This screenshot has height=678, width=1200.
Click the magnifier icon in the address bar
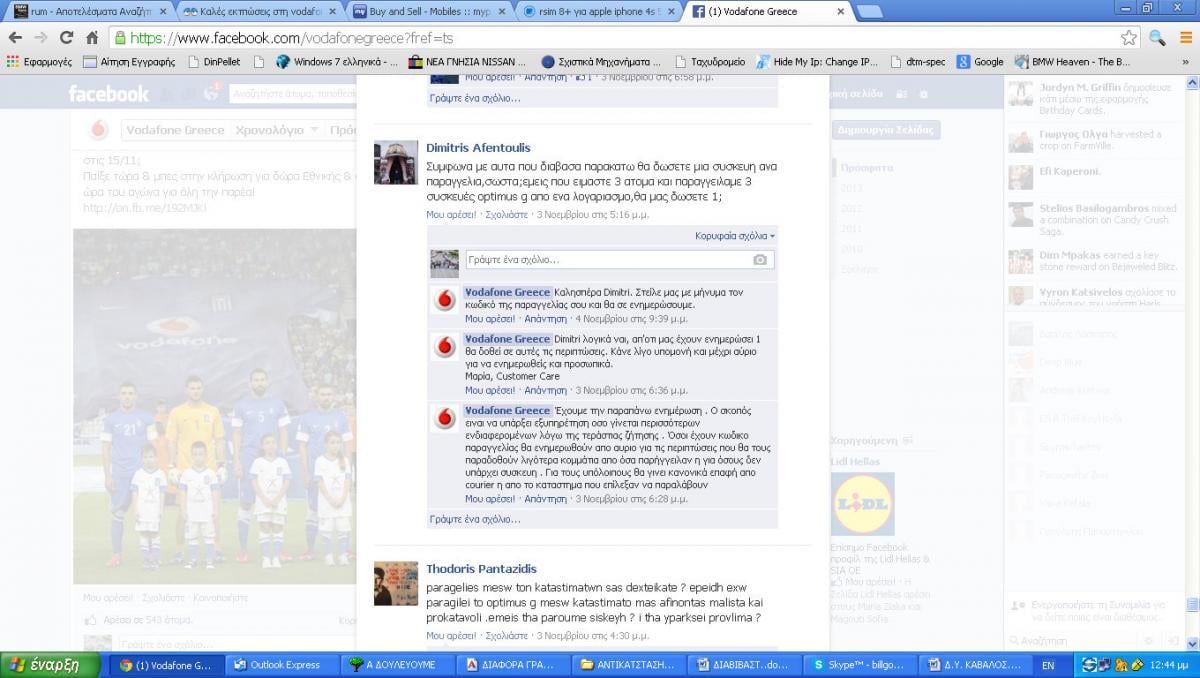(1157, 38)
